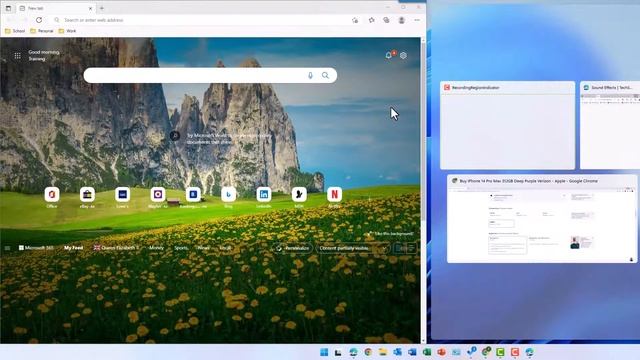Open Task View in the taskbar
The height and width of the screenshot is (360, 640).
point(338,352)
